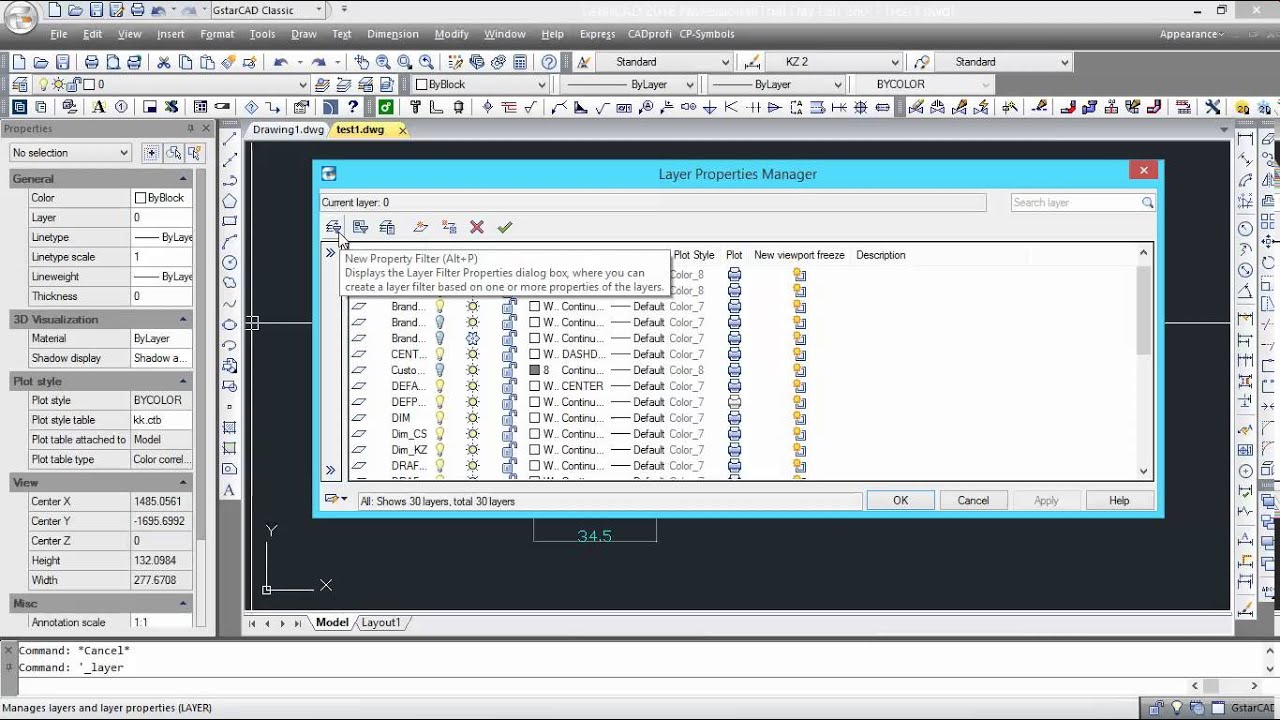Collapse the General section in Properties
This screenshot has width=1280, height=720.
pyautogui.click(x=183, y=179)
